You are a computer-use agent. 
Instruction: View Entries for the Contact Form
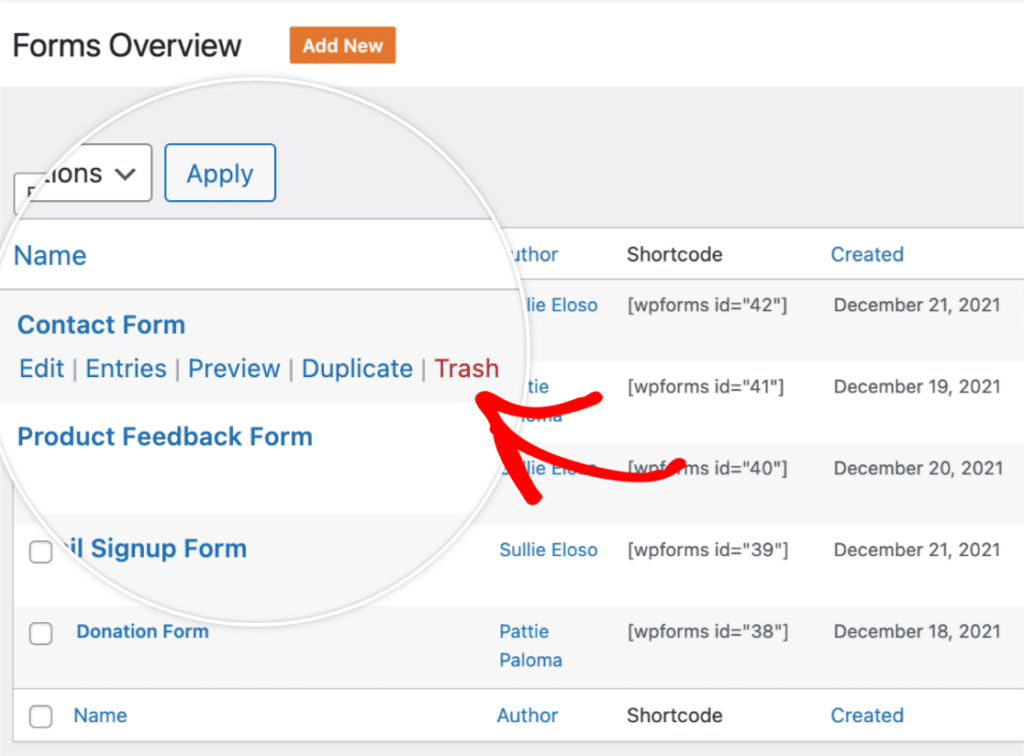126,368
